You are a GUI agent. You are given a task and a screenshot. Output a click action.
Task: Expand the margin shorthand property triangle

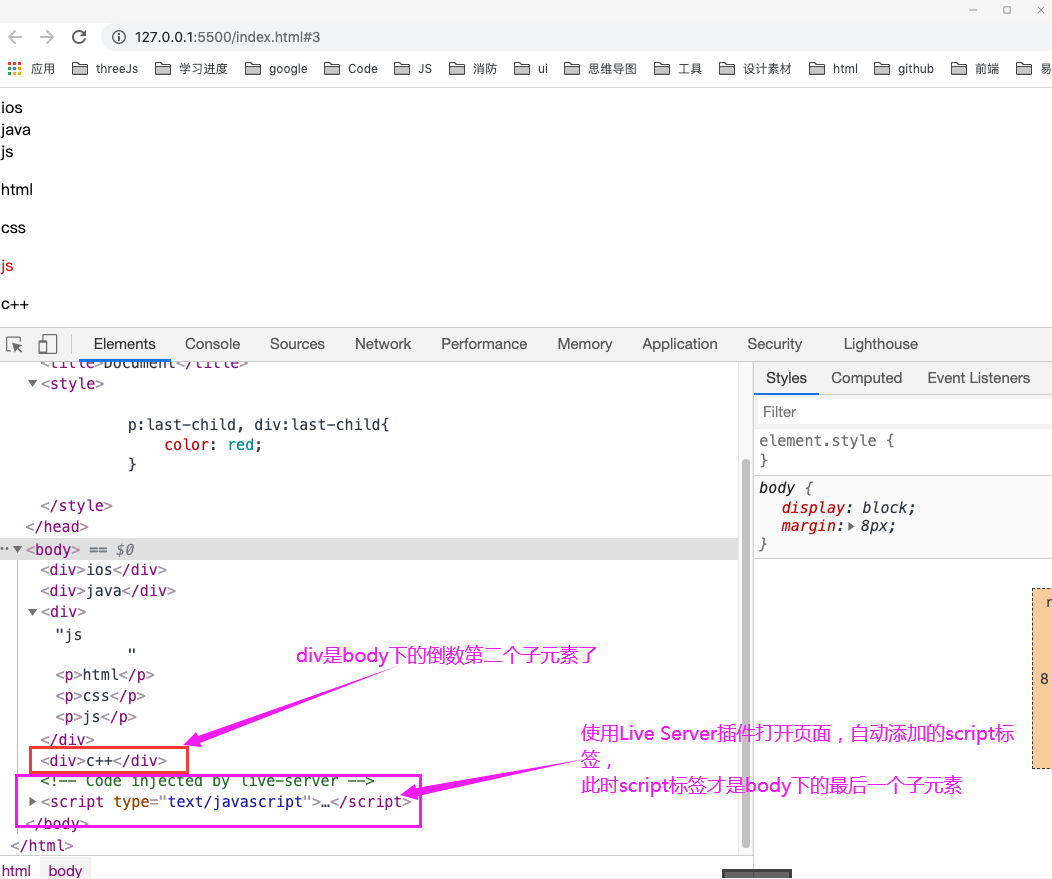pos(851,527)
